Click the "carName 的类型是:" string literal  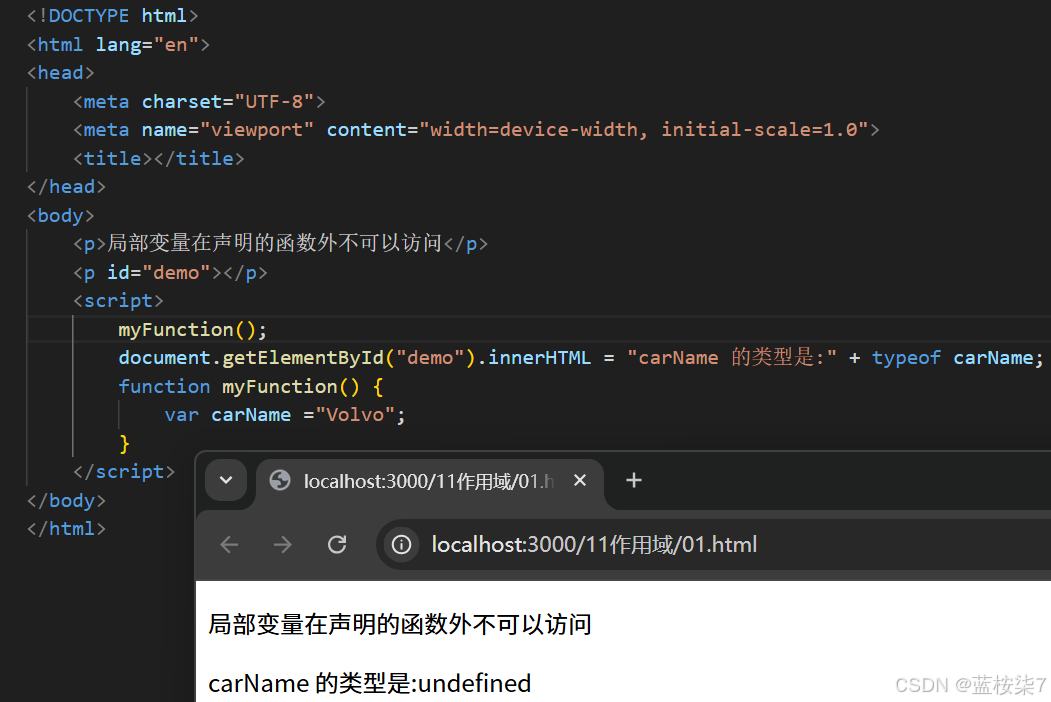click(x=732, y=357)
